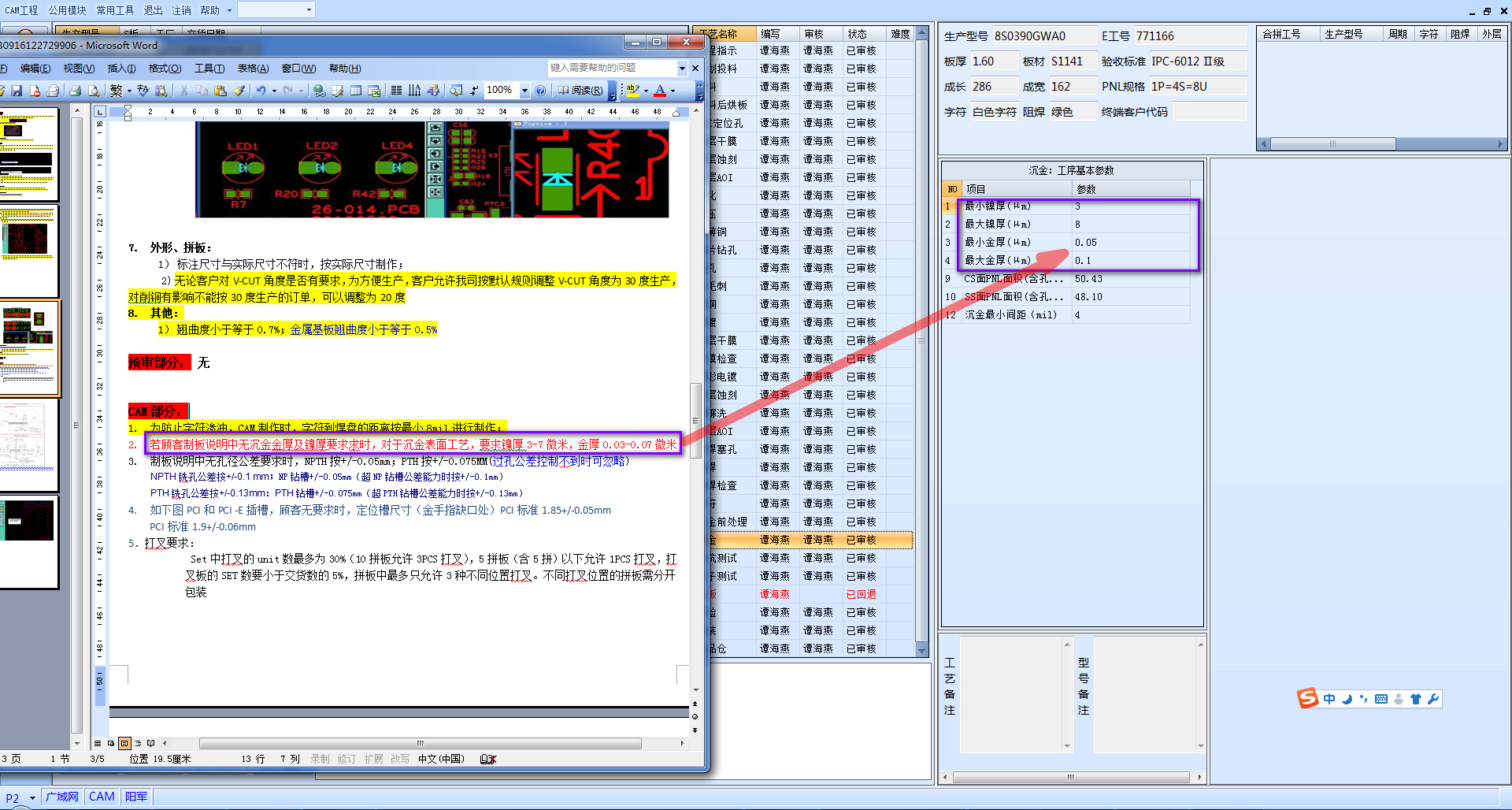The width and height of the screenshot is (1512, 810).
Task: Open Word 格式(O) menu
Action: pos(165,69)
